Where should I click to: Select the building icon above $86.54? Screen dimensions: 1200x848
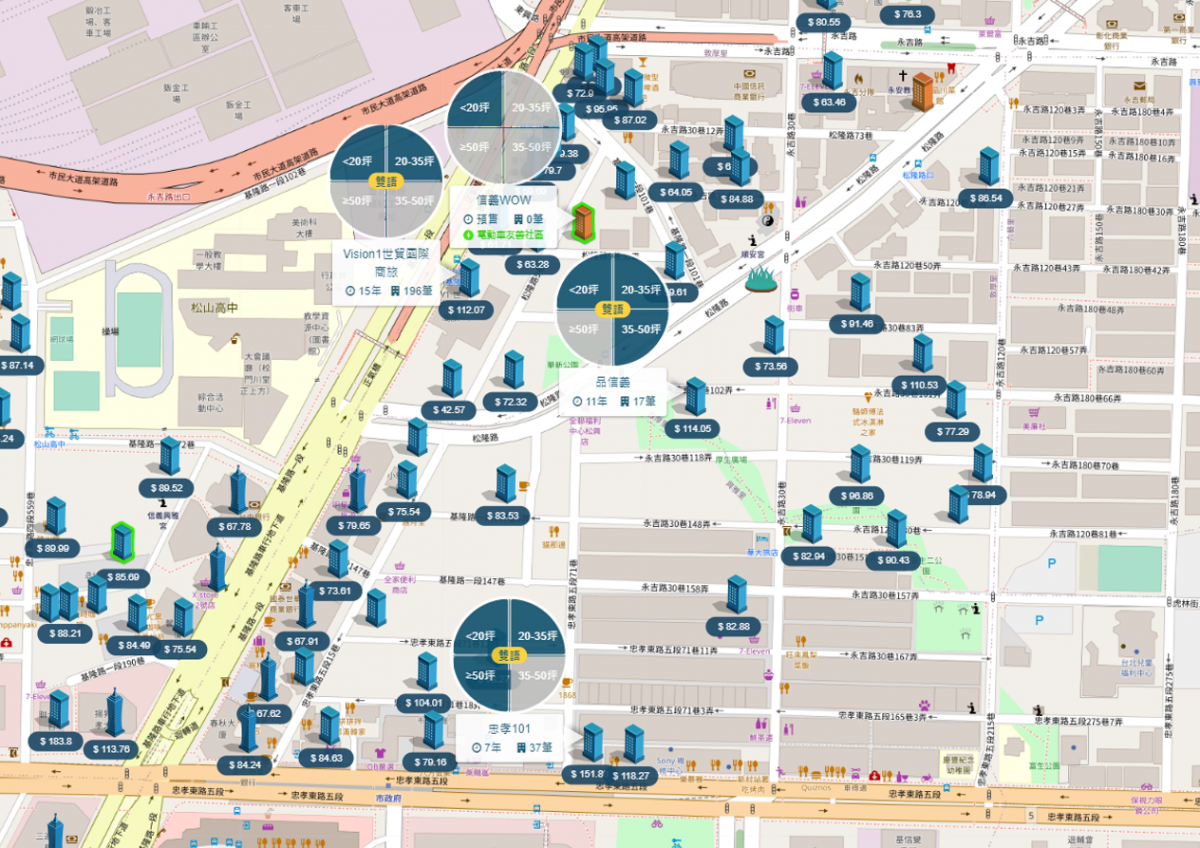tap(989, 166)
